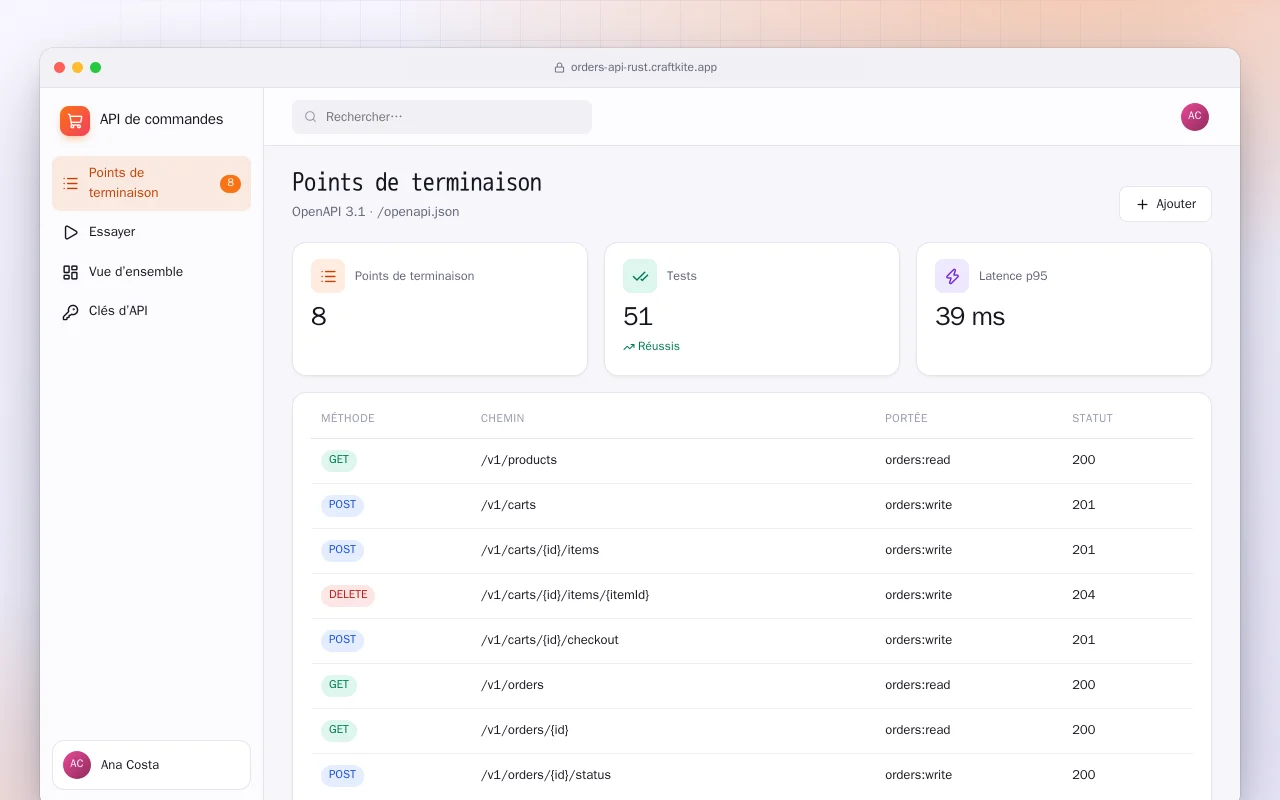
Task: Click the grid icon for Vue d'ensemble
Action: [x=70, y=272]
